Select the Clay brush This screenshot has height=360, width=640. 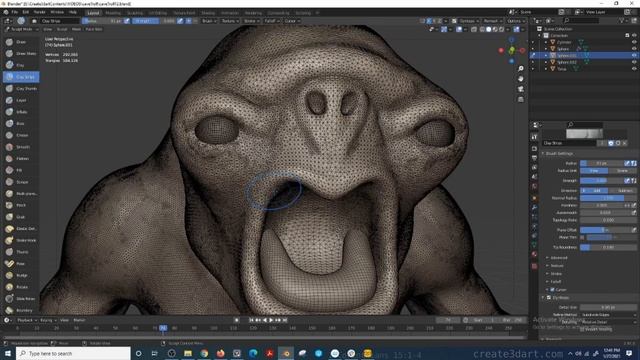click(21, 65)
